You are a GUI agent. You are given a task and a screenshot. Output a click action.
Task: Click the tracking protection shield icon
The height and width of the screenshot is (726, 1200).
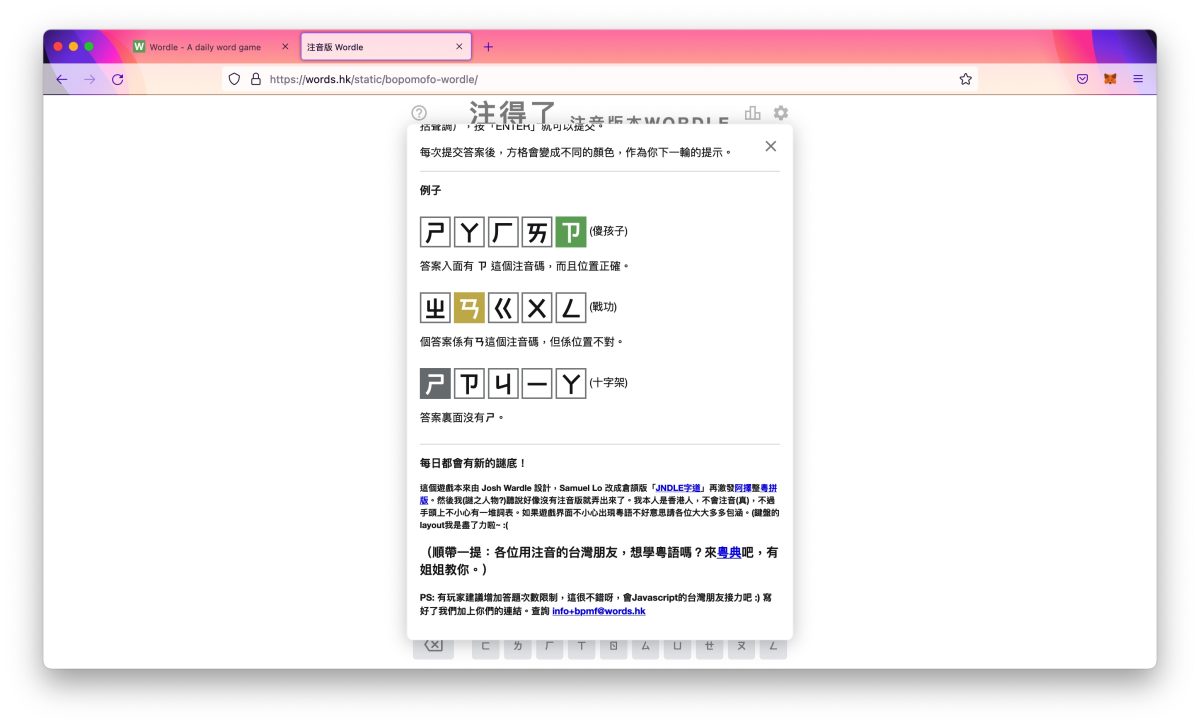(x=235, y=79)
